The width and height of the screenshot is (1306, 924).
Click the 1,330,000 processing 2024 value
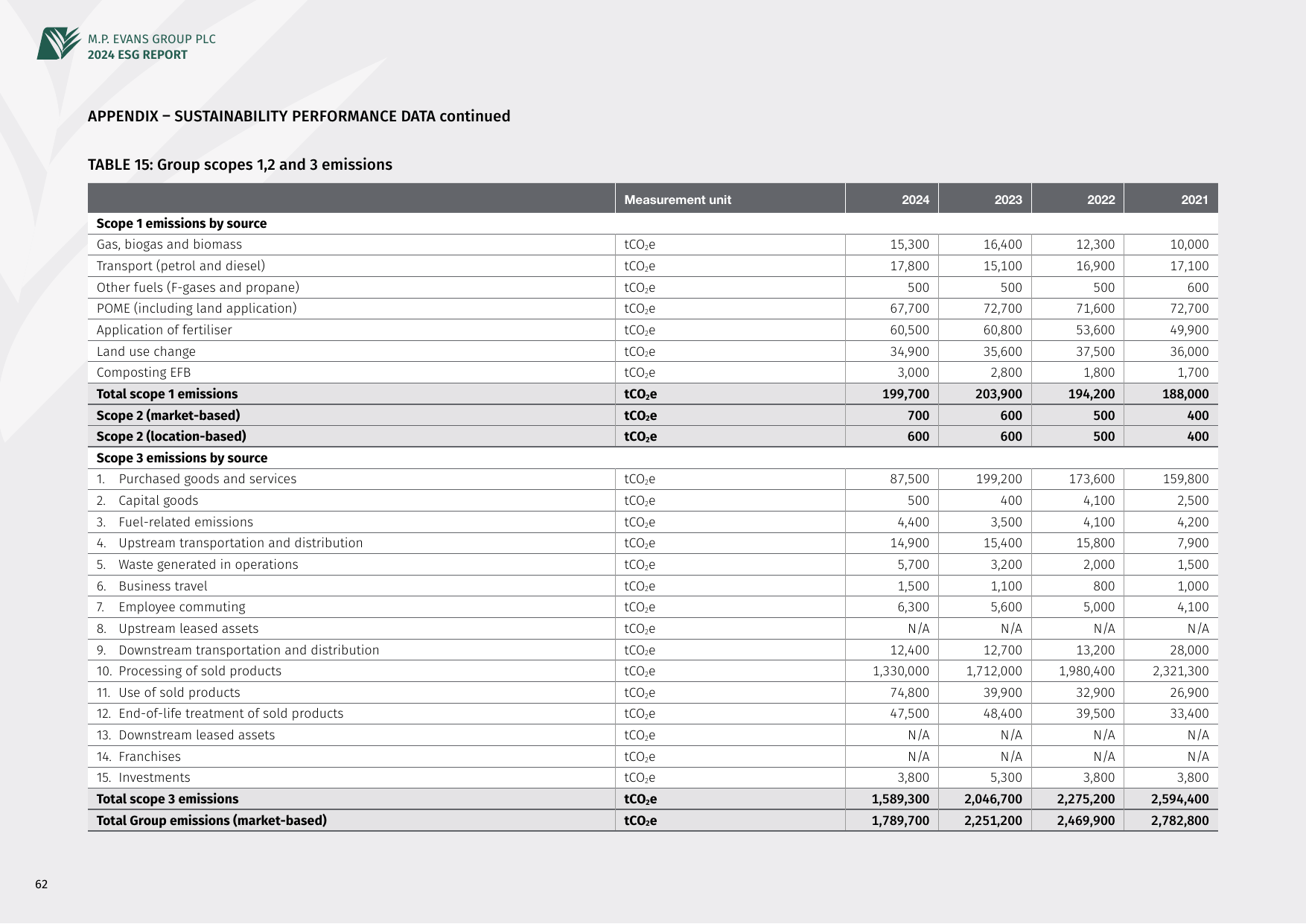point(901,671)
